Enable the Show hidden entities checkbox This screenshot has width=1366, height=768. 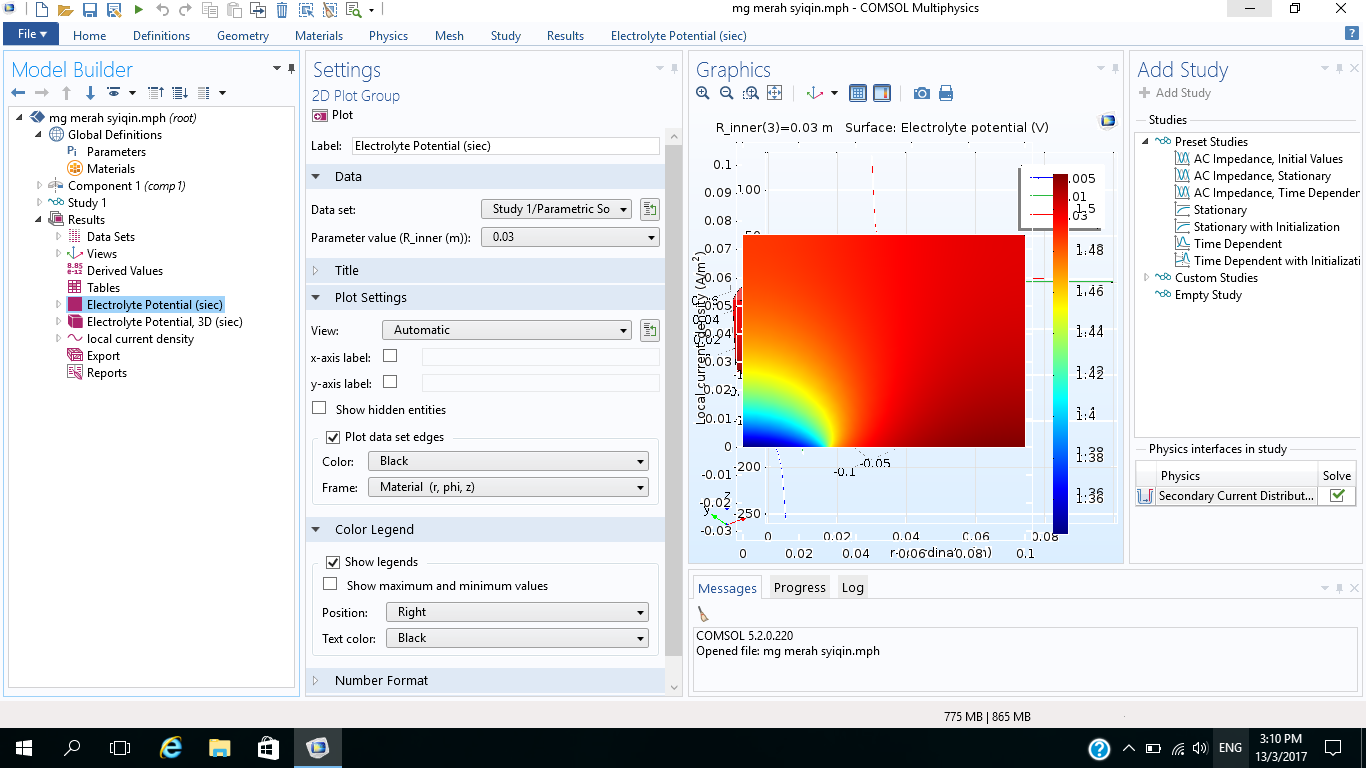click(x=319, y=409)
